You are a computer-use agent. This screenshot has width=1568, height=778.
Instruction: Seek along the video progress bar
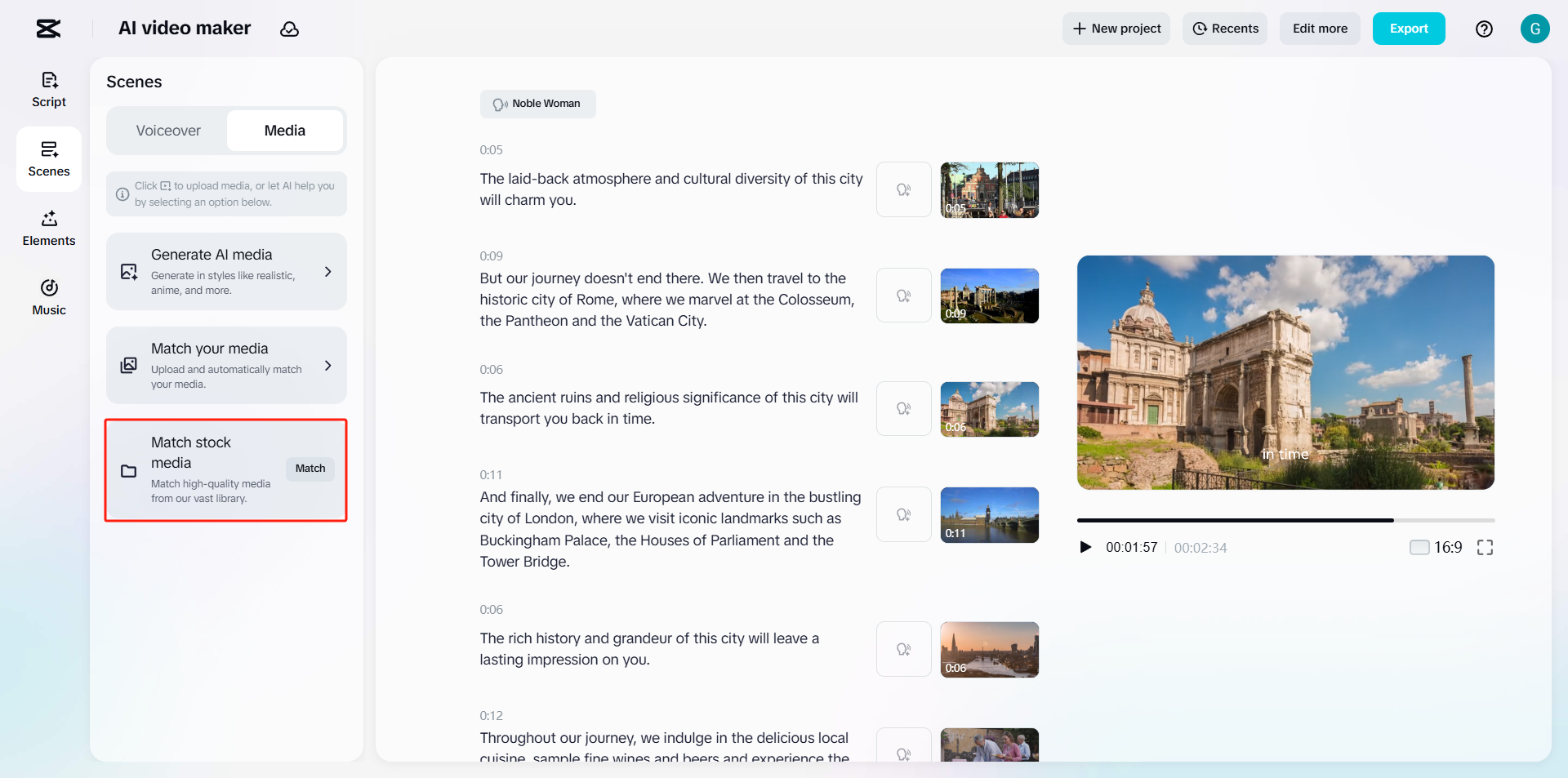[1285, 520]
